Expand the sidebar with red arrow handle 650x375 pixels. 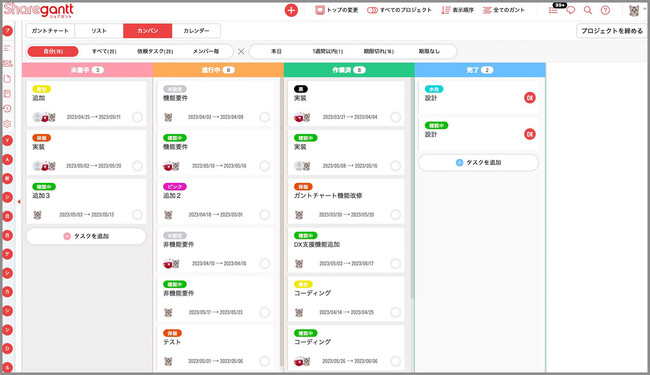[19, 202]
